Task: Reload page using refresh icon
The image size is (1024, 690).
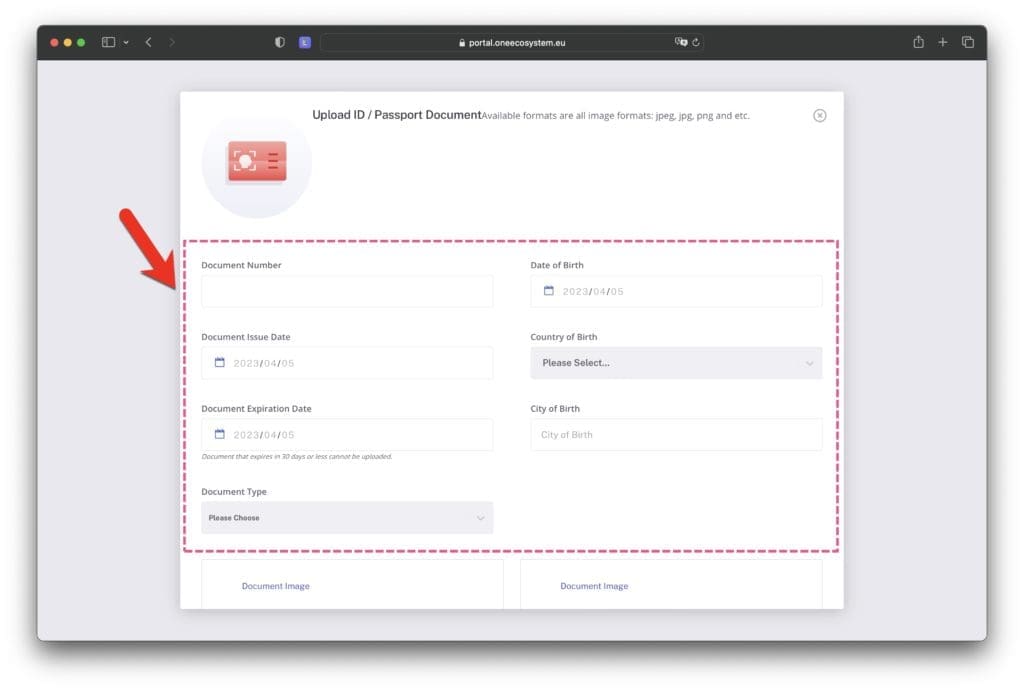Action: [696, 42]
